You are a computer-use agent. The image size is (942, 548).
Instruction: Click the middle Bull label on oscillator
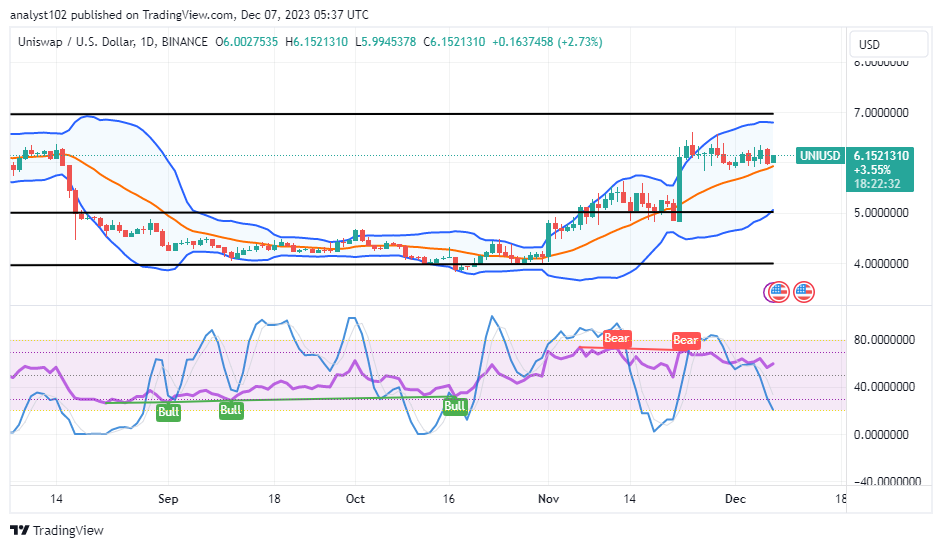(x=231, y=410)
